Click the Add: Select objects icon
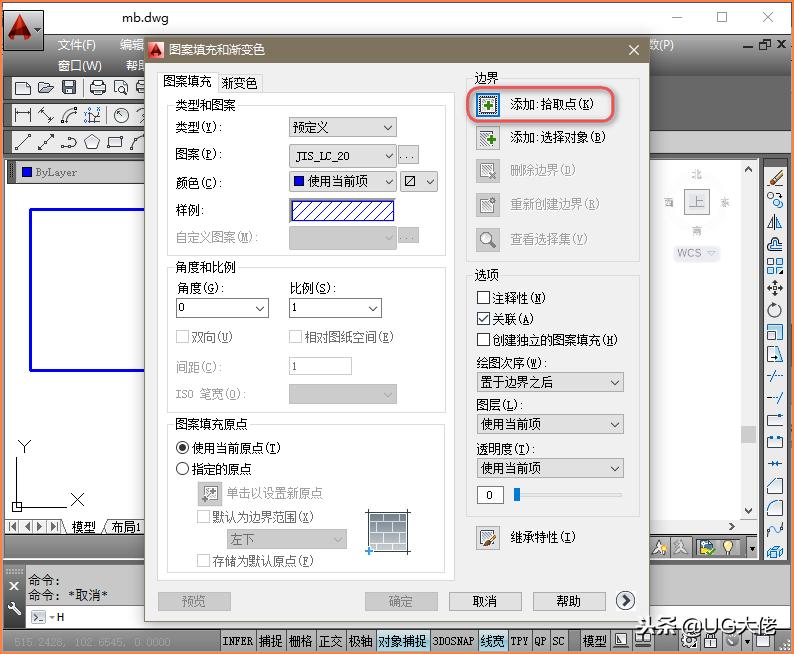Viewport: 794px width, 654px height. coord(488,138)
